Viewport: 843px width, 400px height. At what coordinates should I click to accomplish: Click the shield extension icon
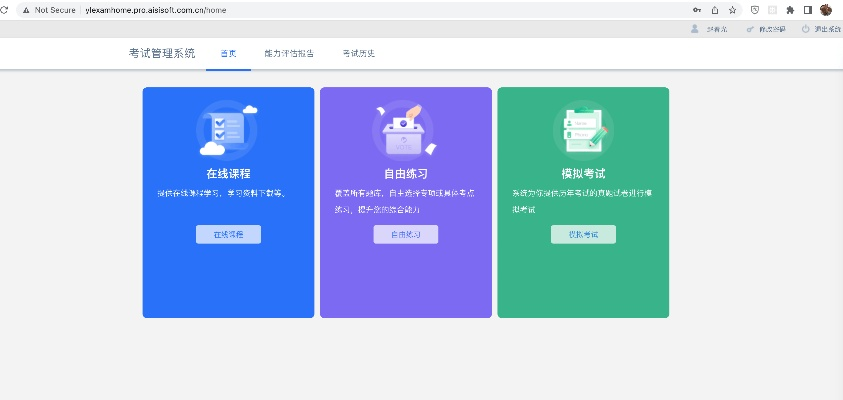(x=755, y=10)
